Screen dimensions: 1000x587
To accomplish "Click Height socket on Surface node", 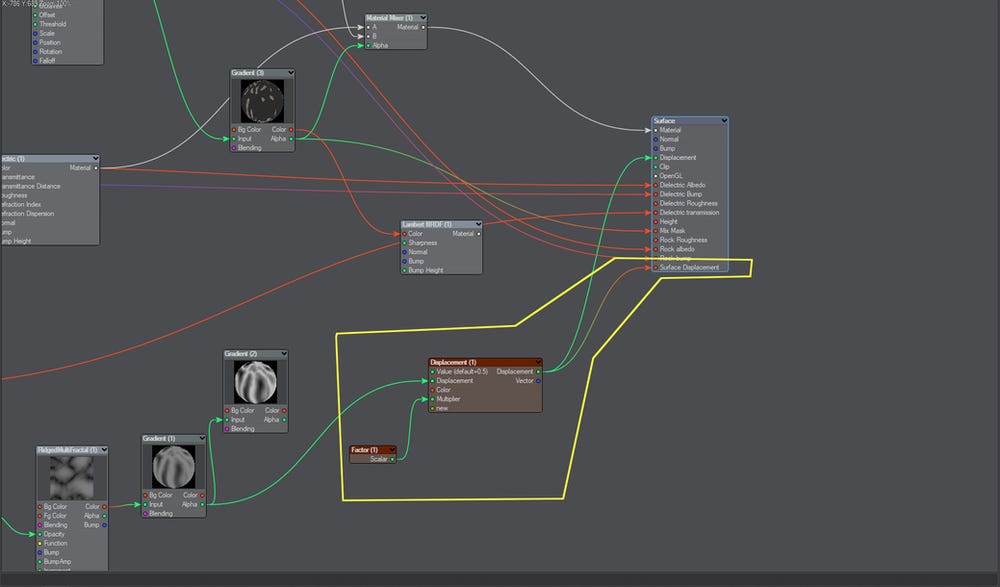I will (656, 222).
